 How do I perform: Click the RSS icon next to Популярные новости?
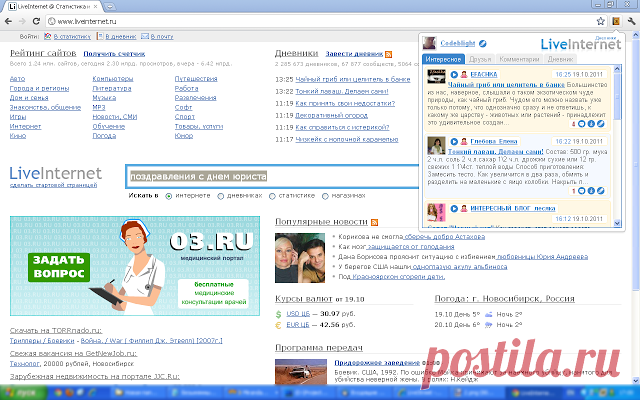tap(374, 222)
